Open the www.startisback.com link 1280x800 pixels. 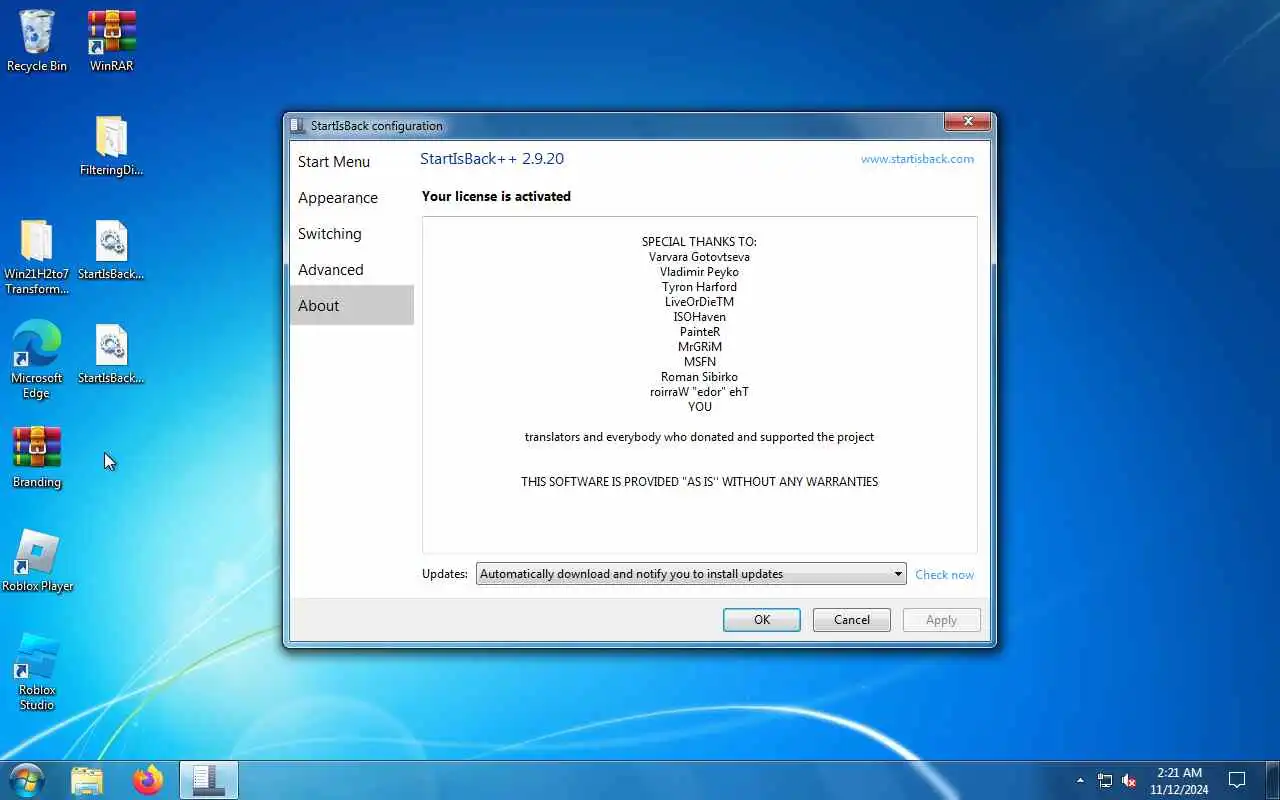tap(917, 159)
